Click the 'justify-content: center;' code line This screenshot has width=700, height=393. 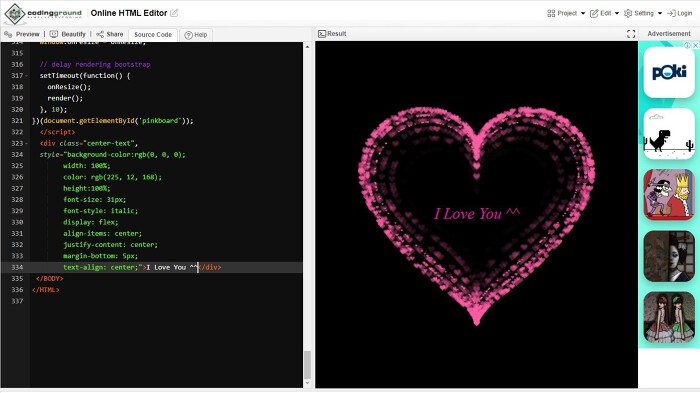tap(110, 245)
